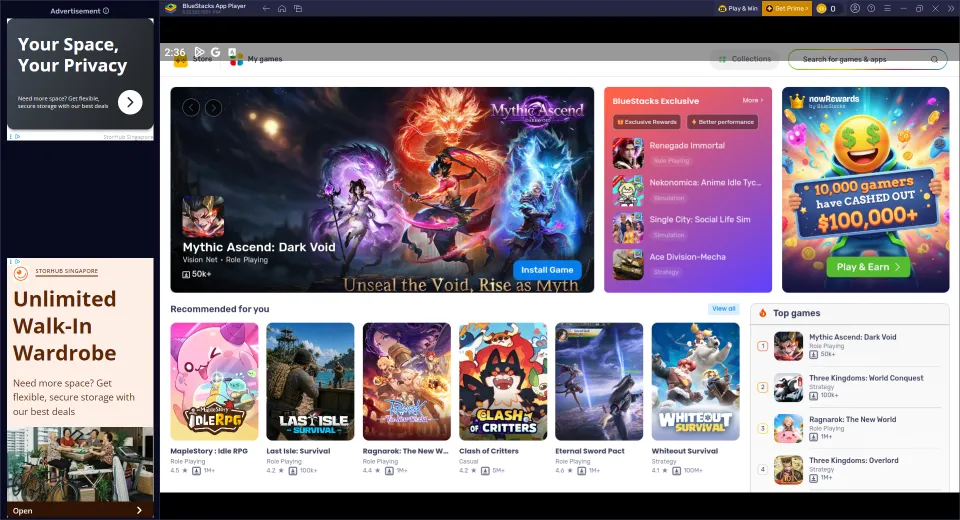The width and height of the screenshot is (960, 520).
Task: Switch to the Store tab
Action: (x=193, y=59)
